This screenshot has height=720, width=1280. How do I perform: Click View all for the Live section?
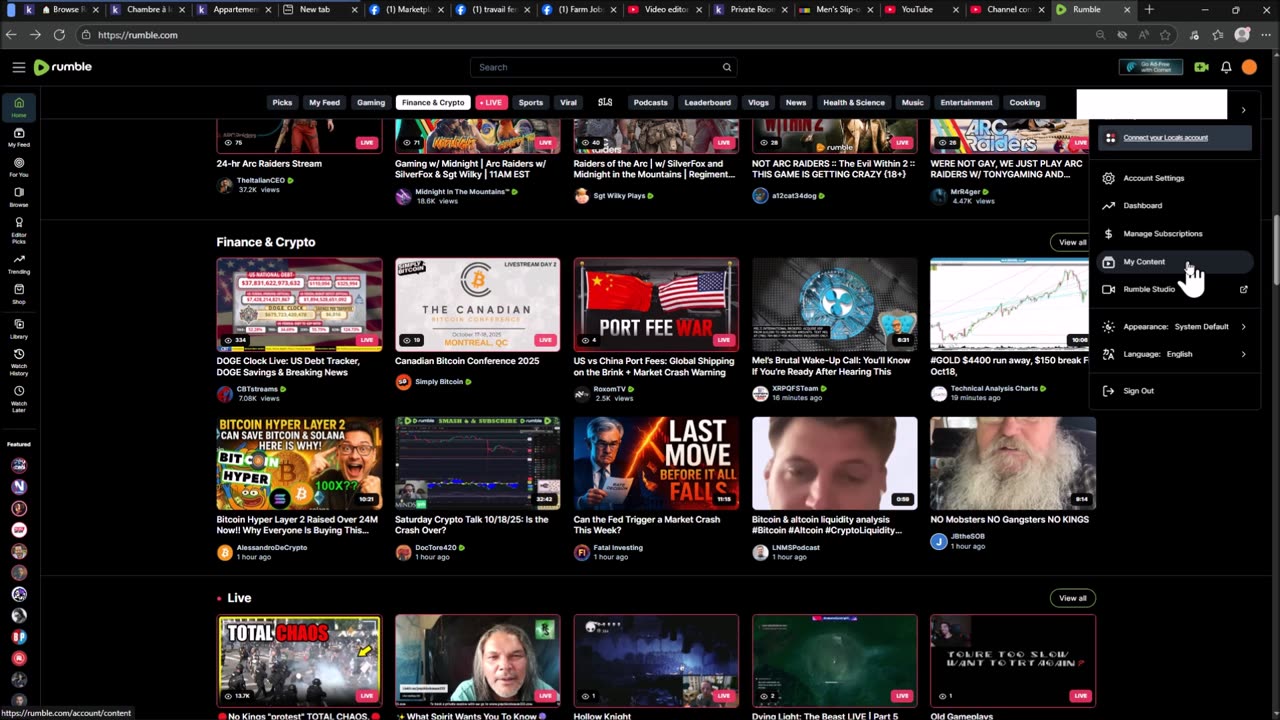(1073, 598)
